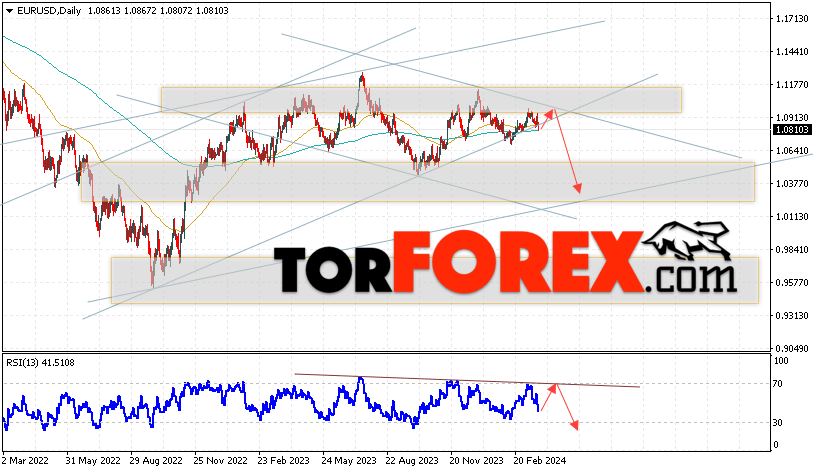Click the 23 Feb 2023 date label

283,461
